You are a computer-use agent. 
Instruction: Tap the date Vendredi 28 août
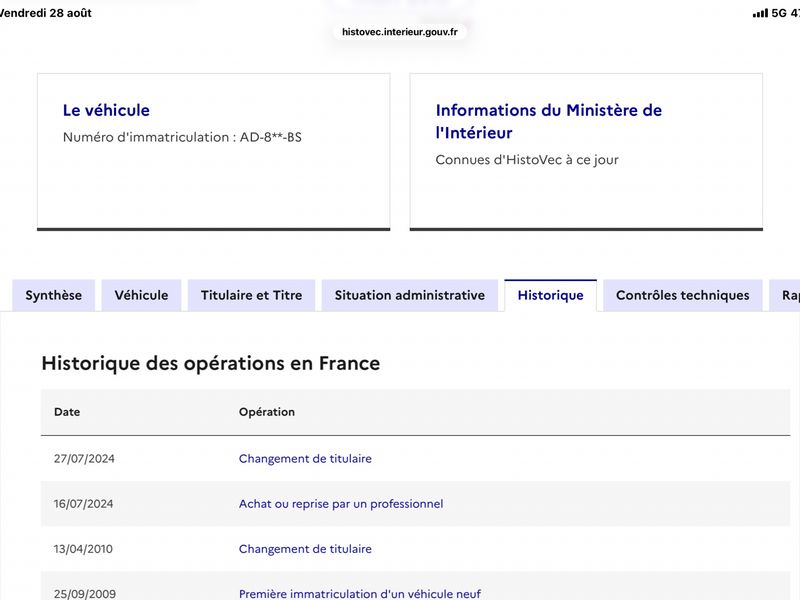[45, 13]
